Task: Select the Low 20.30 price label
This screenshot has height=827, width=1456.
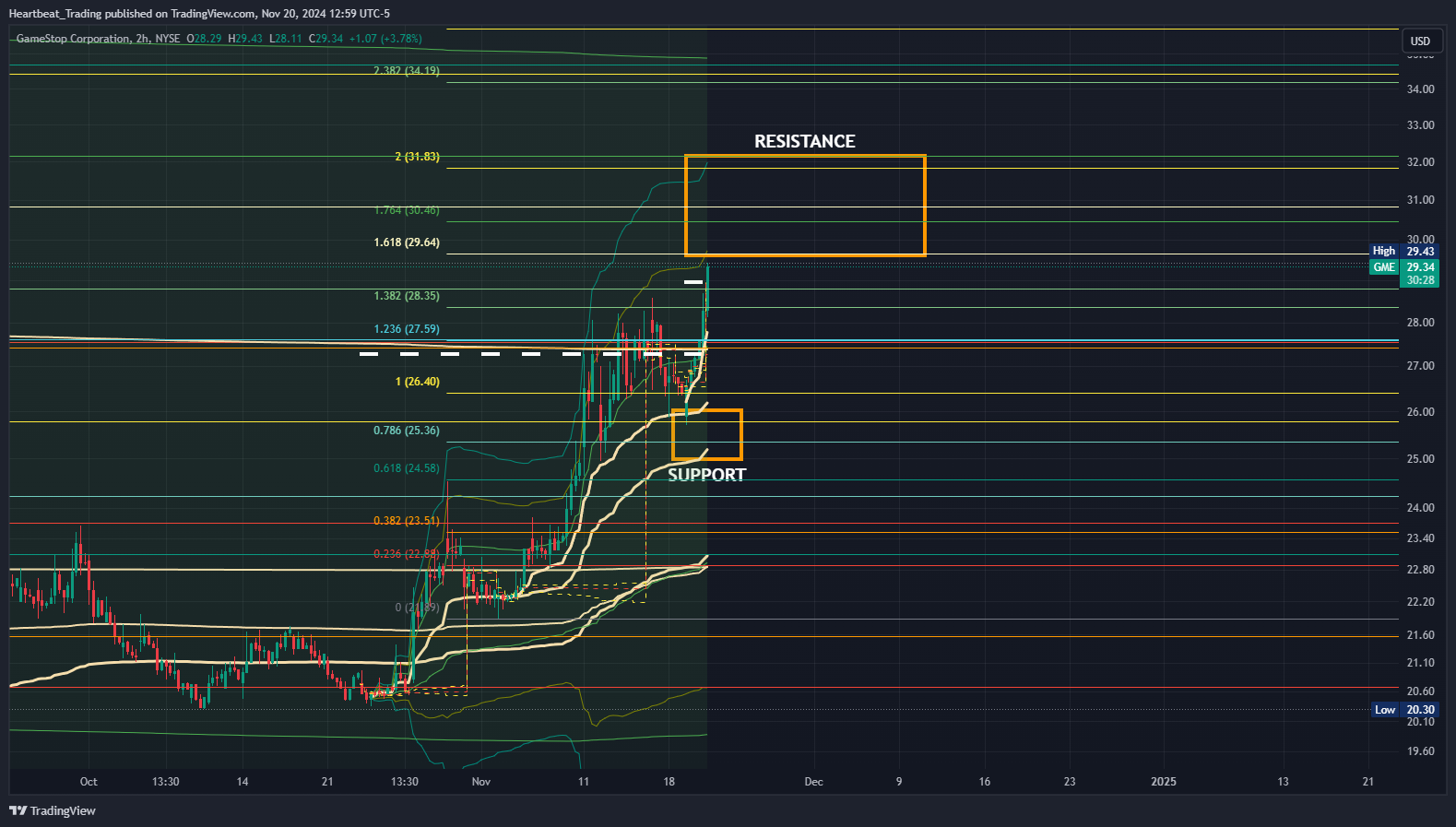Action: (x=1403, y=710)
